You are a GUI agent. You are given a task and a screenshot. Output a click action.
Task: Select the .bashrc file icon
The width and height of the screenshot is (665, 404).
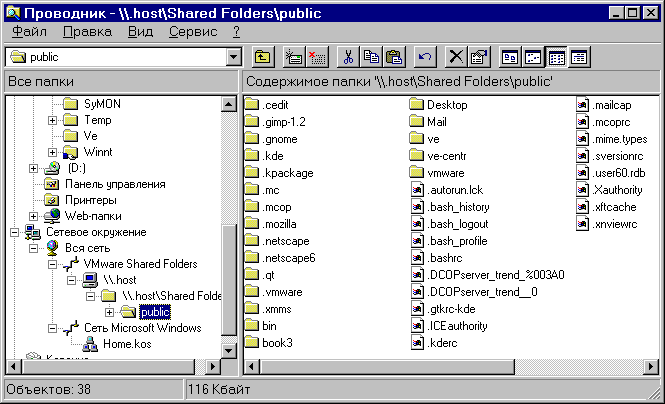[418, 257]
